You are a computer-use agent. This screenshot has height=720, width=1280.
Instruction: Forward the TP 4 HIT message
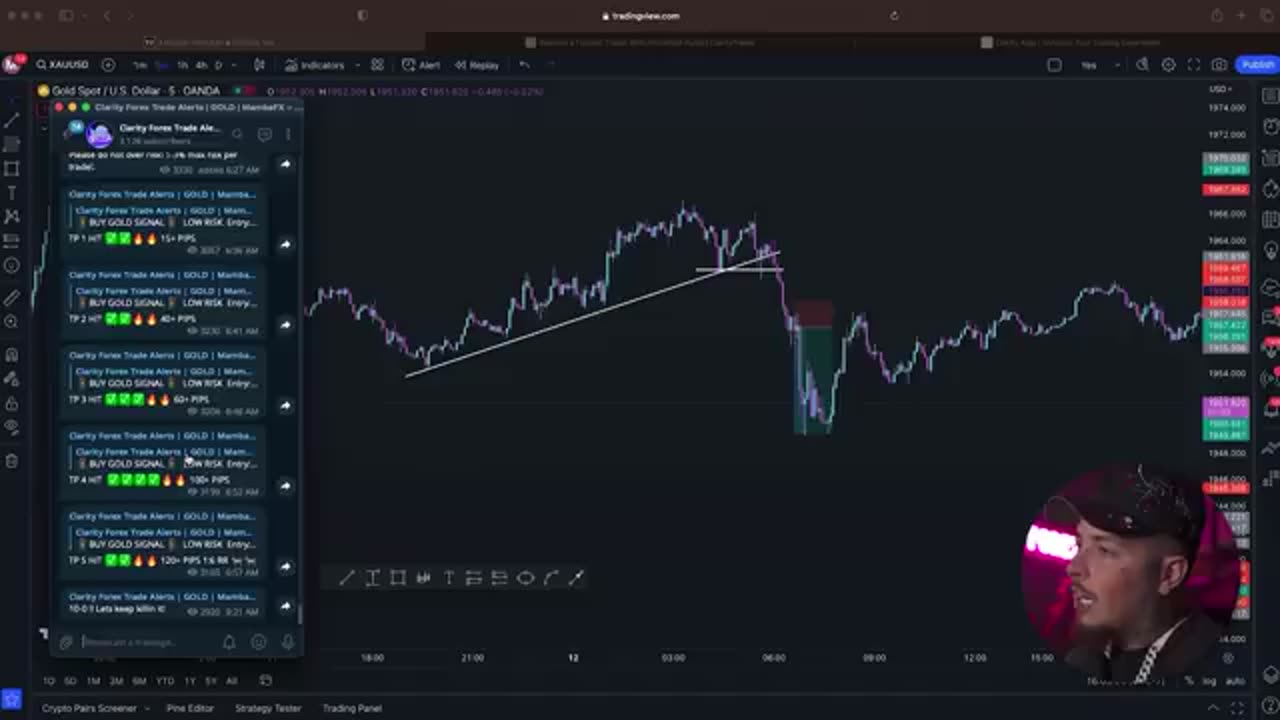[x=285, y=486]
